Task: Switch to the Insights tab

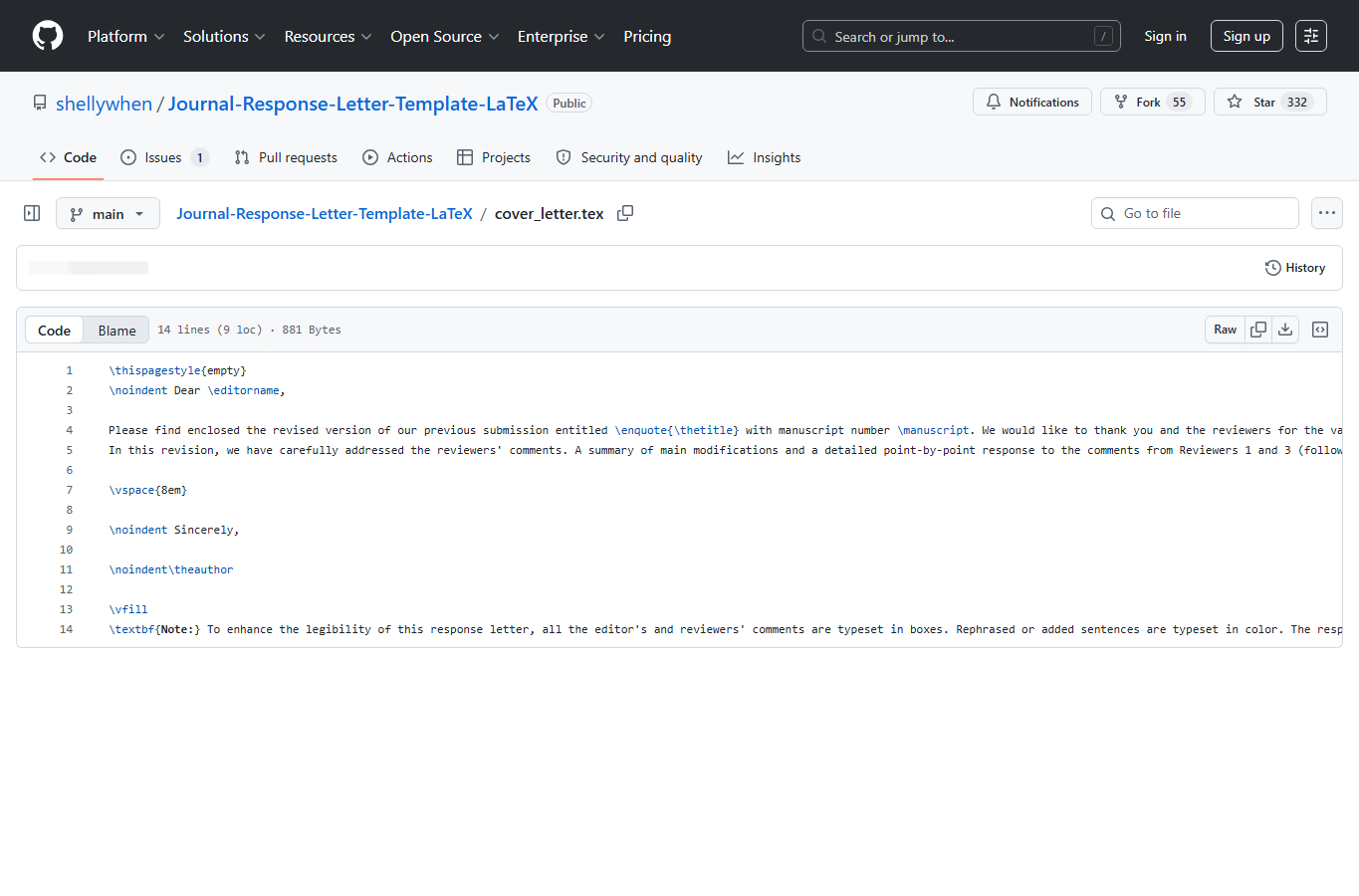Action: pos(765,157)
